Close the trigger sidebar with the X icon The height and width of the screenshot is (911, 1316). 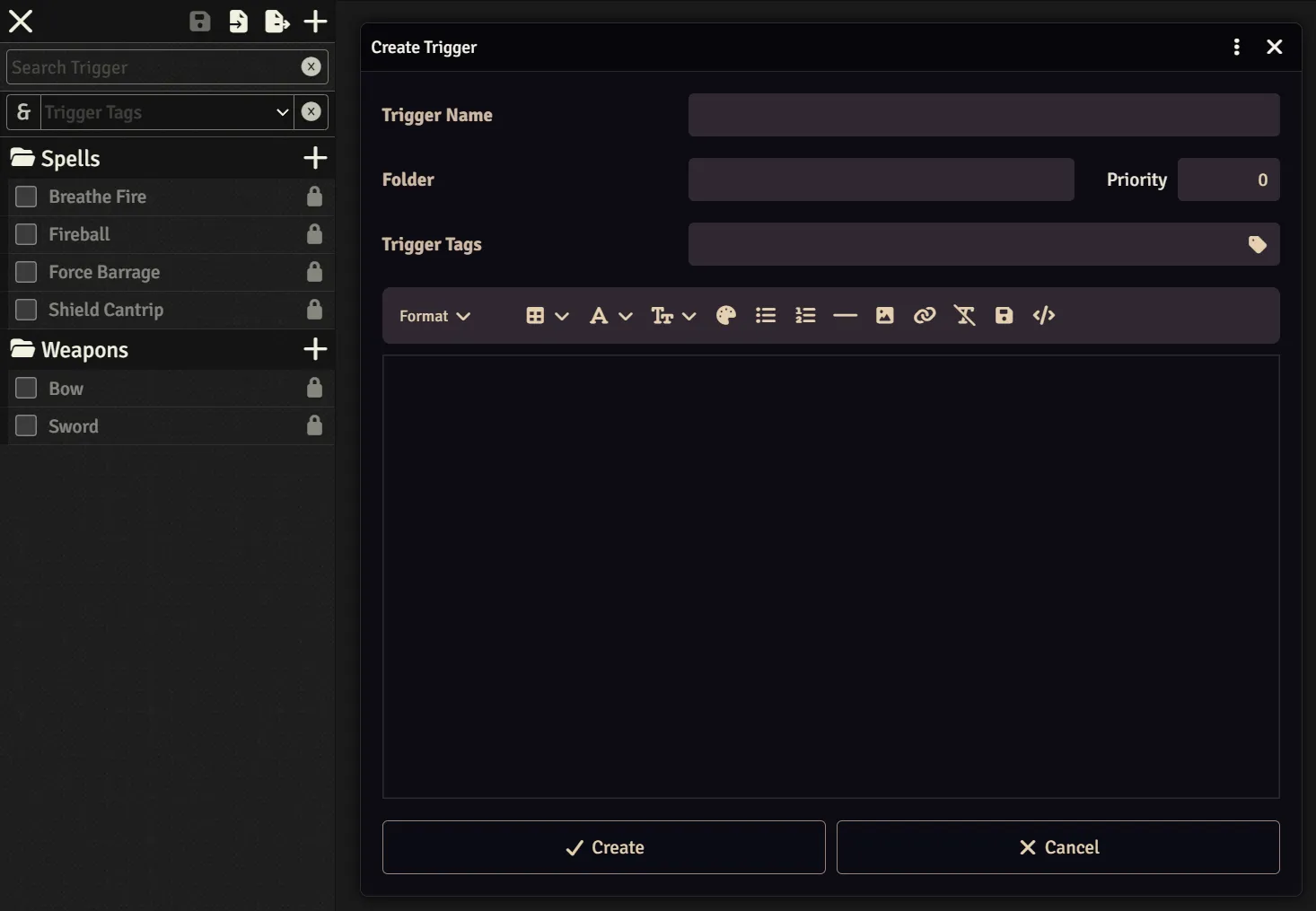(x=21, y=22)
